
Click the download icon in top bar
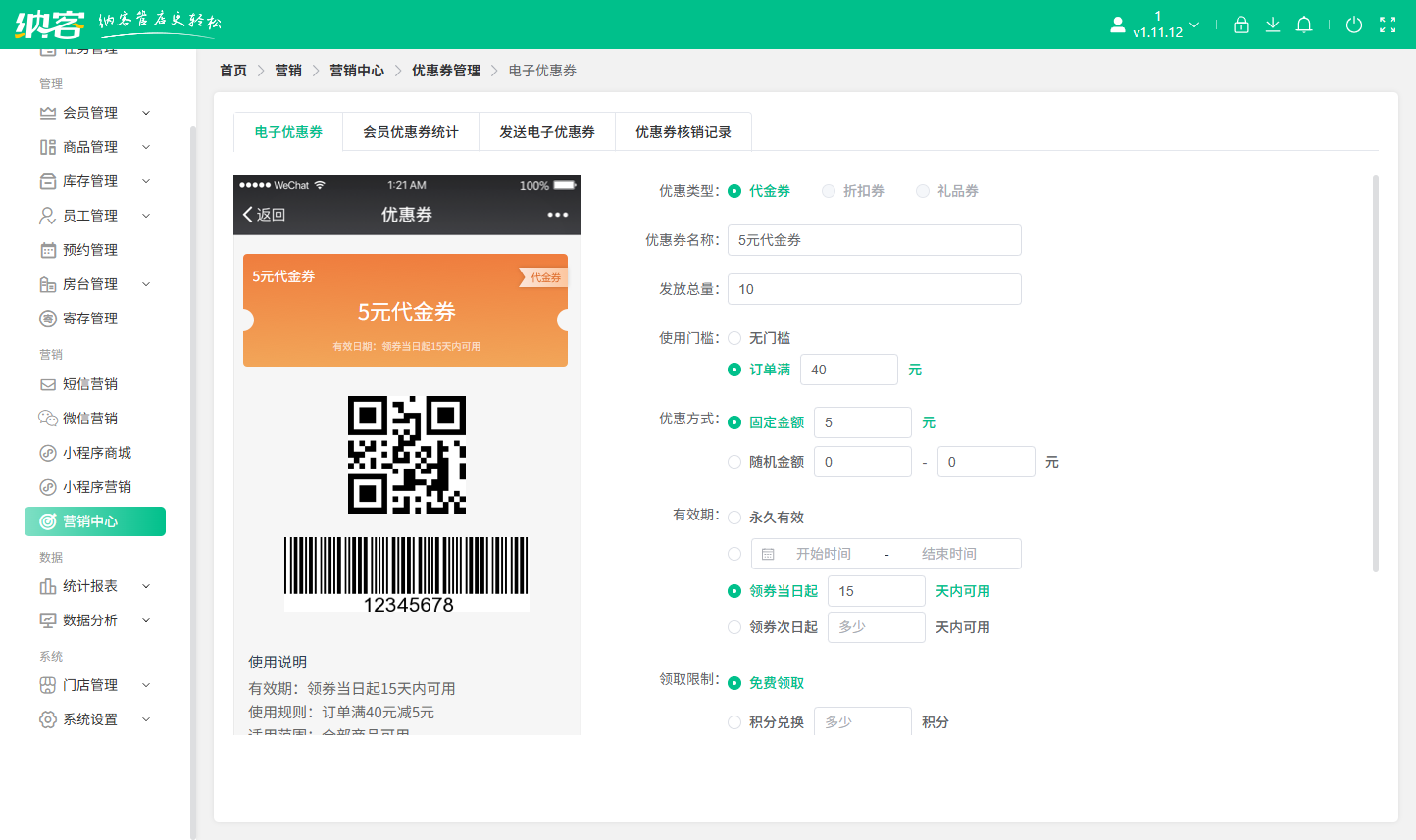pos(1273,25)
